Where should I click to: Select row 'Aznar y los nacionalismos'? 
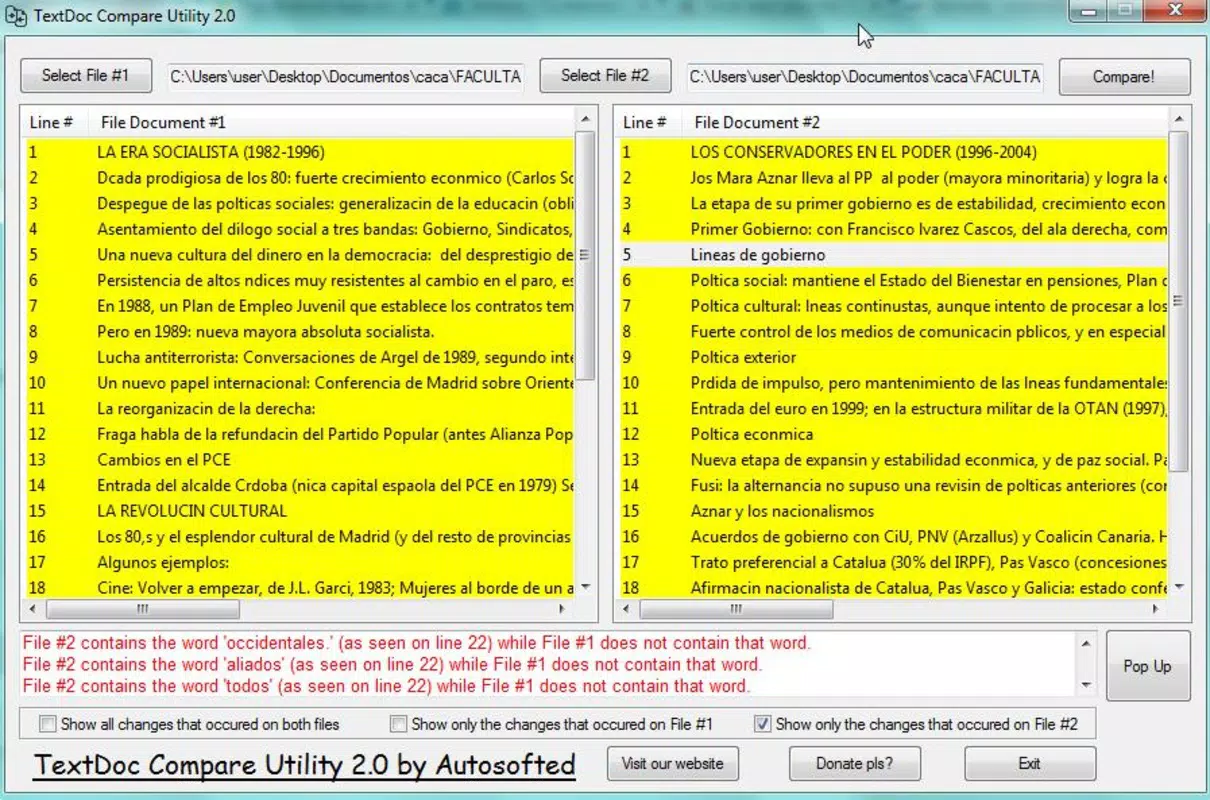892,511
